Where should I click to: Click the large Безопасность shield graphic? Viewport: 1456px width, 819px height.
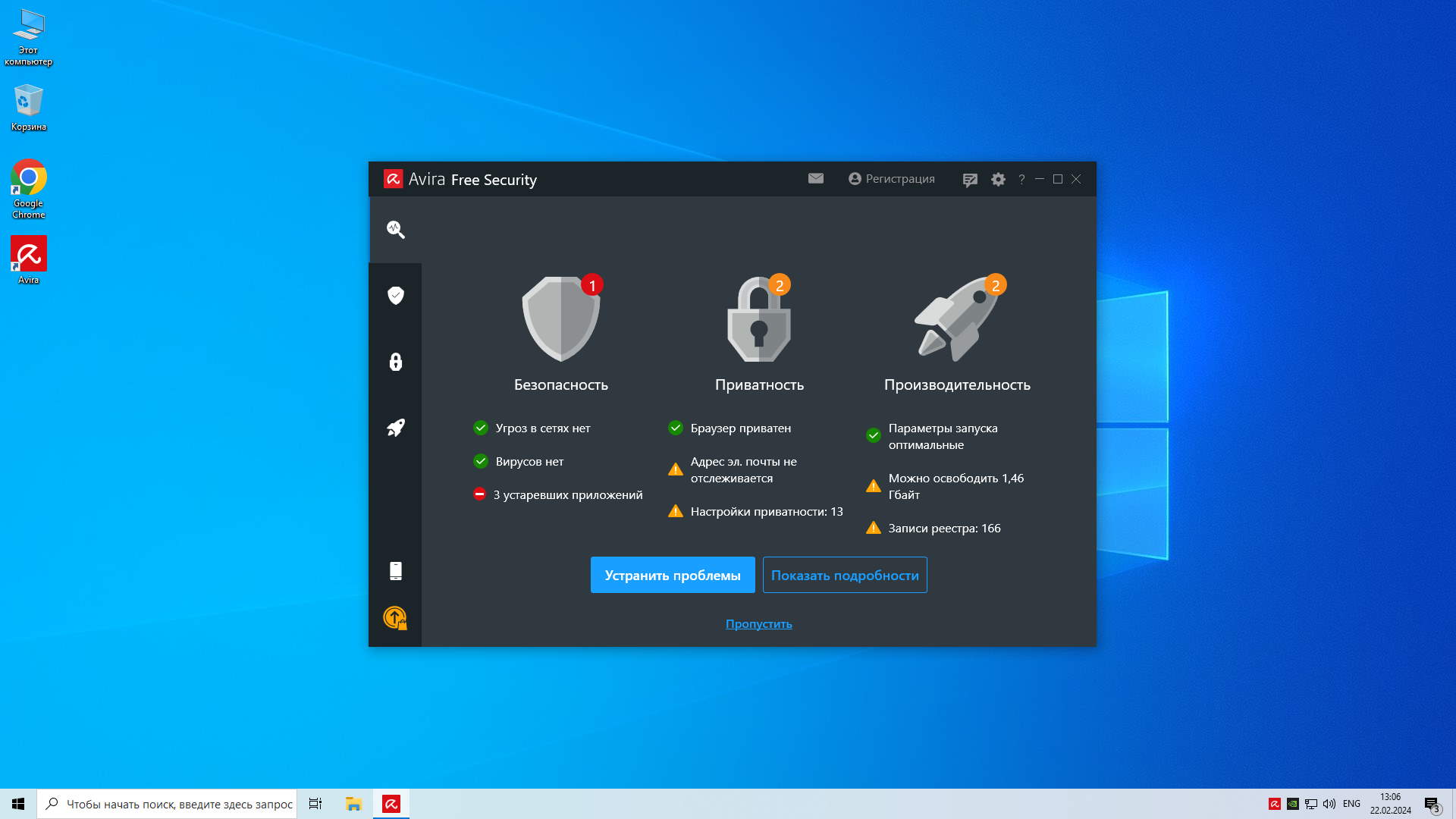(x=560, y=319)
